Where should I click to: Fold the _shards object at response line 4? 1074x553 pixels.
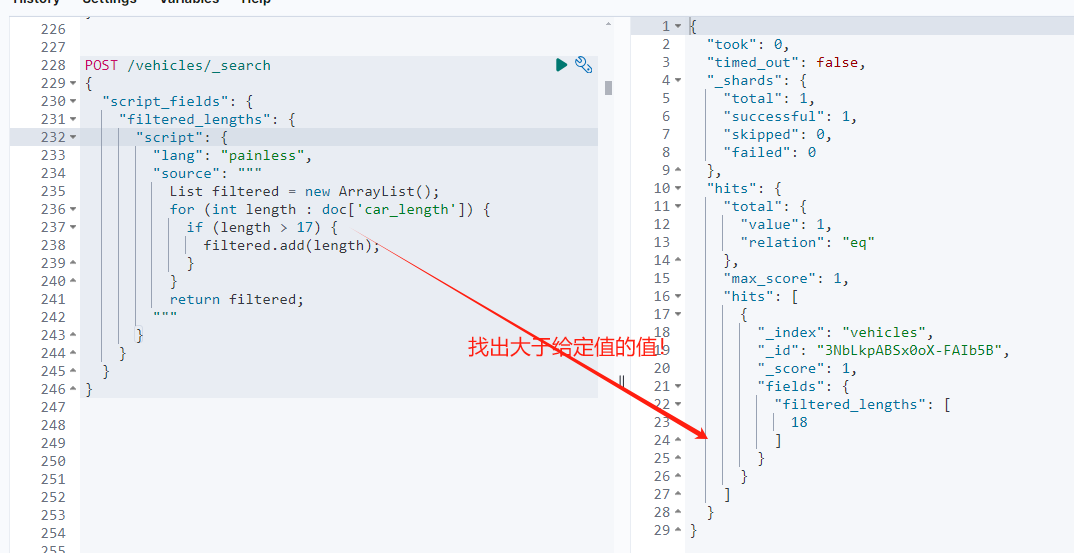click(678, 80)
